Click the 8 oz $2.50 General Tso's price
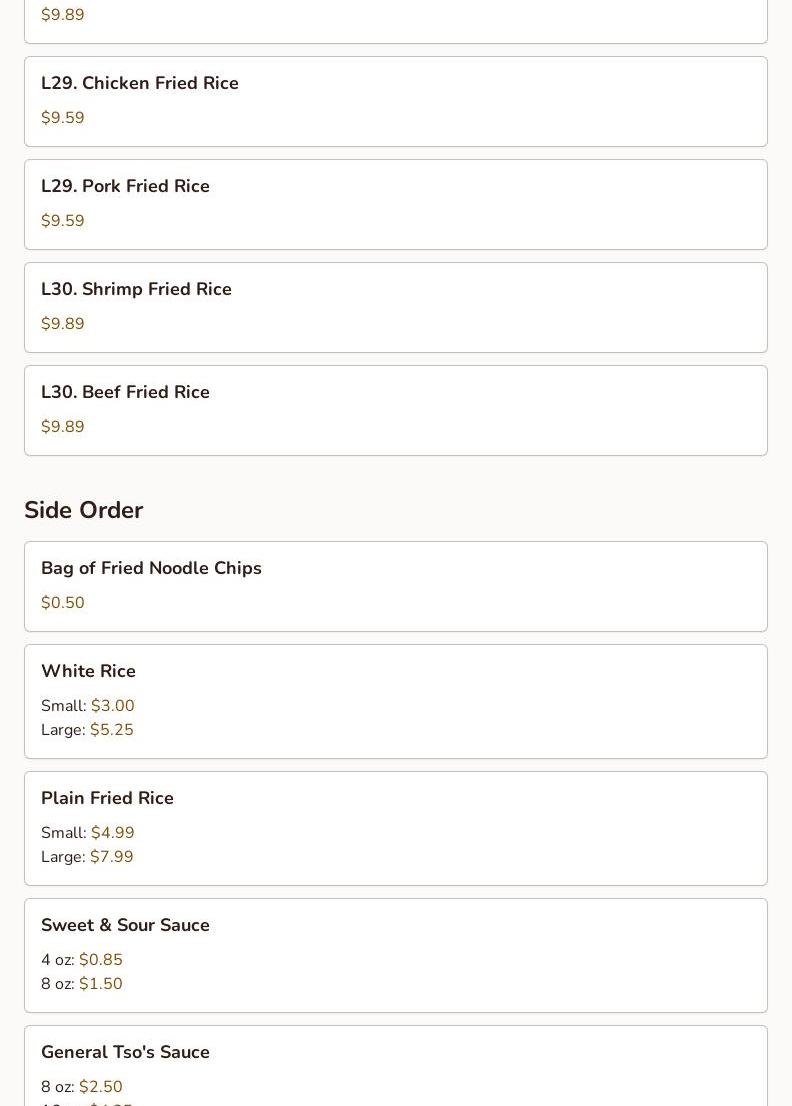Viewport: 792px width, 1106px height. (82, 1086)
